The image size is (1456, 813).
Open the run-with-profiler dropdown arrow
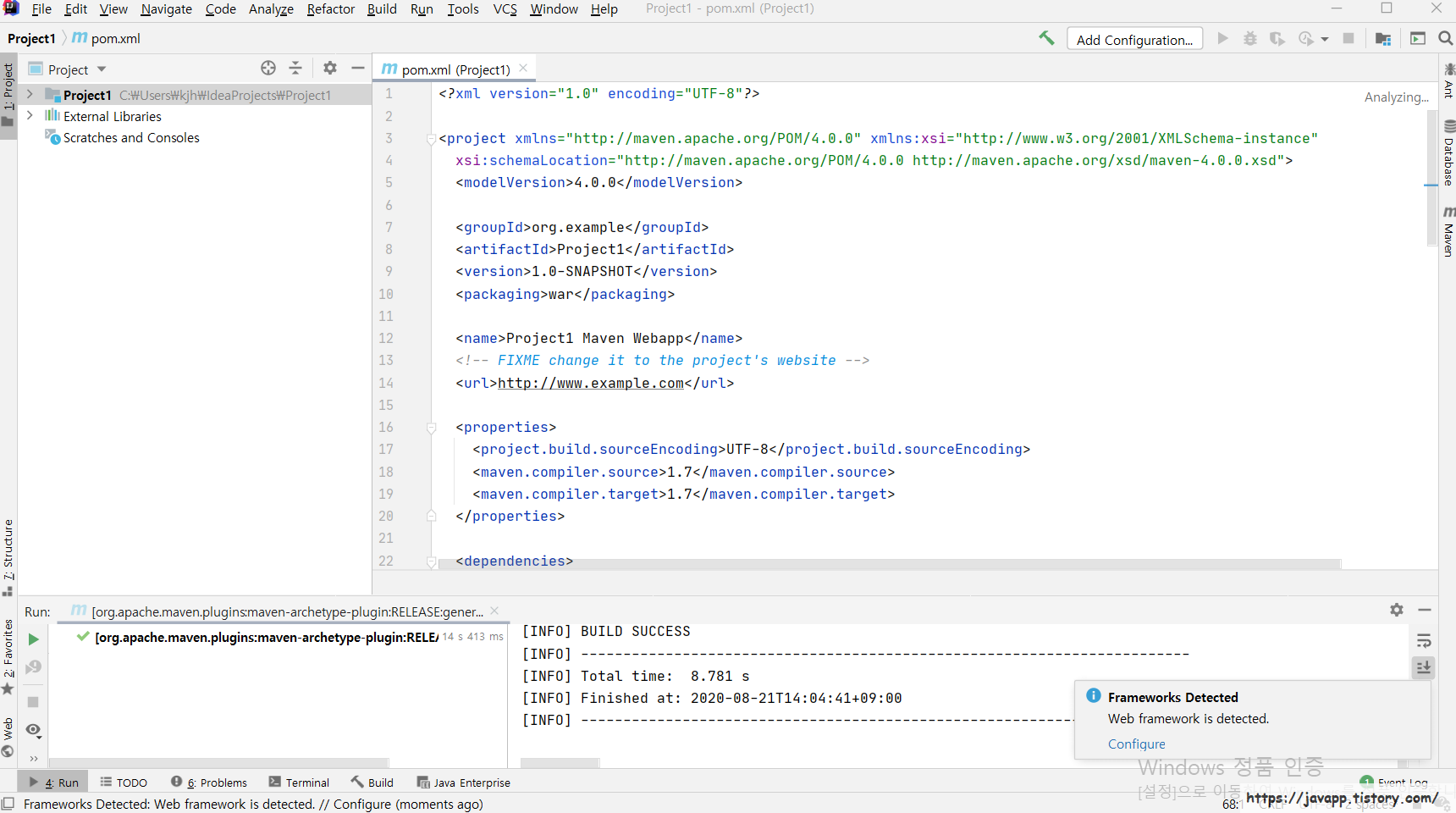(1325, 39)
